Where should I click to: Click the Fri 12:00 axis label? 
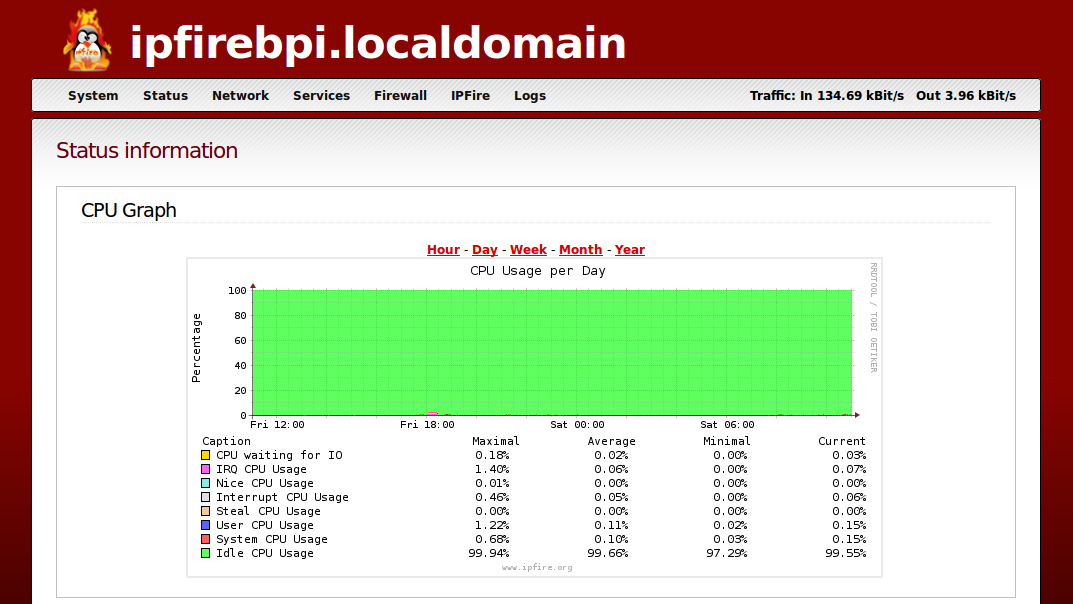pyautogui.click(x=277, y=425)
